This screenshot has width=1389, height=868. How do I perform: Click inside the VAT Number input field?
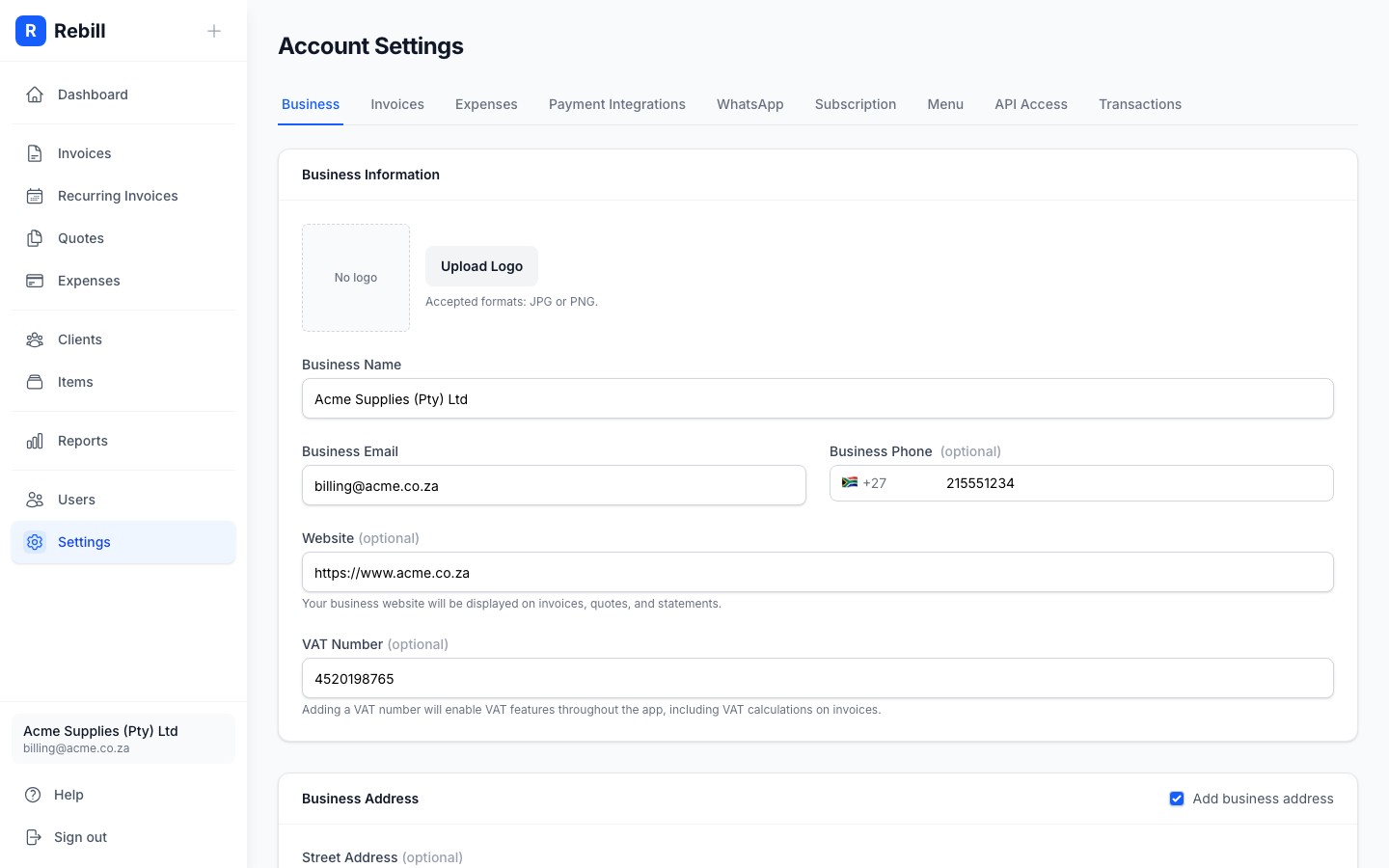(818, 678)
